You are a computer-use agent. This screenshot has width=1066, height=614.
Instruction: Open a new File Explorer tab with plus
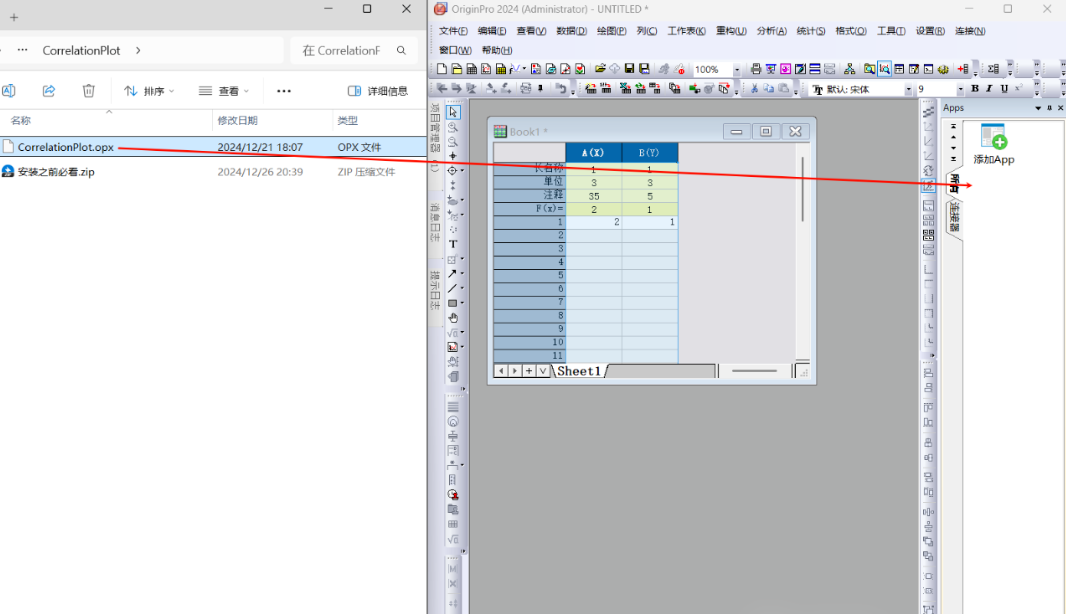[14, 18]
